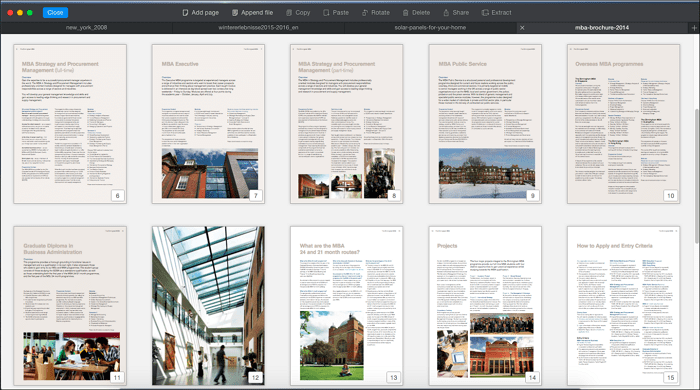Image resolution: width=700 pixels, height=390 pixels.
Task: Open the wintererlebnisse2015-2016_en tab
Action: (x=258, y=28)
